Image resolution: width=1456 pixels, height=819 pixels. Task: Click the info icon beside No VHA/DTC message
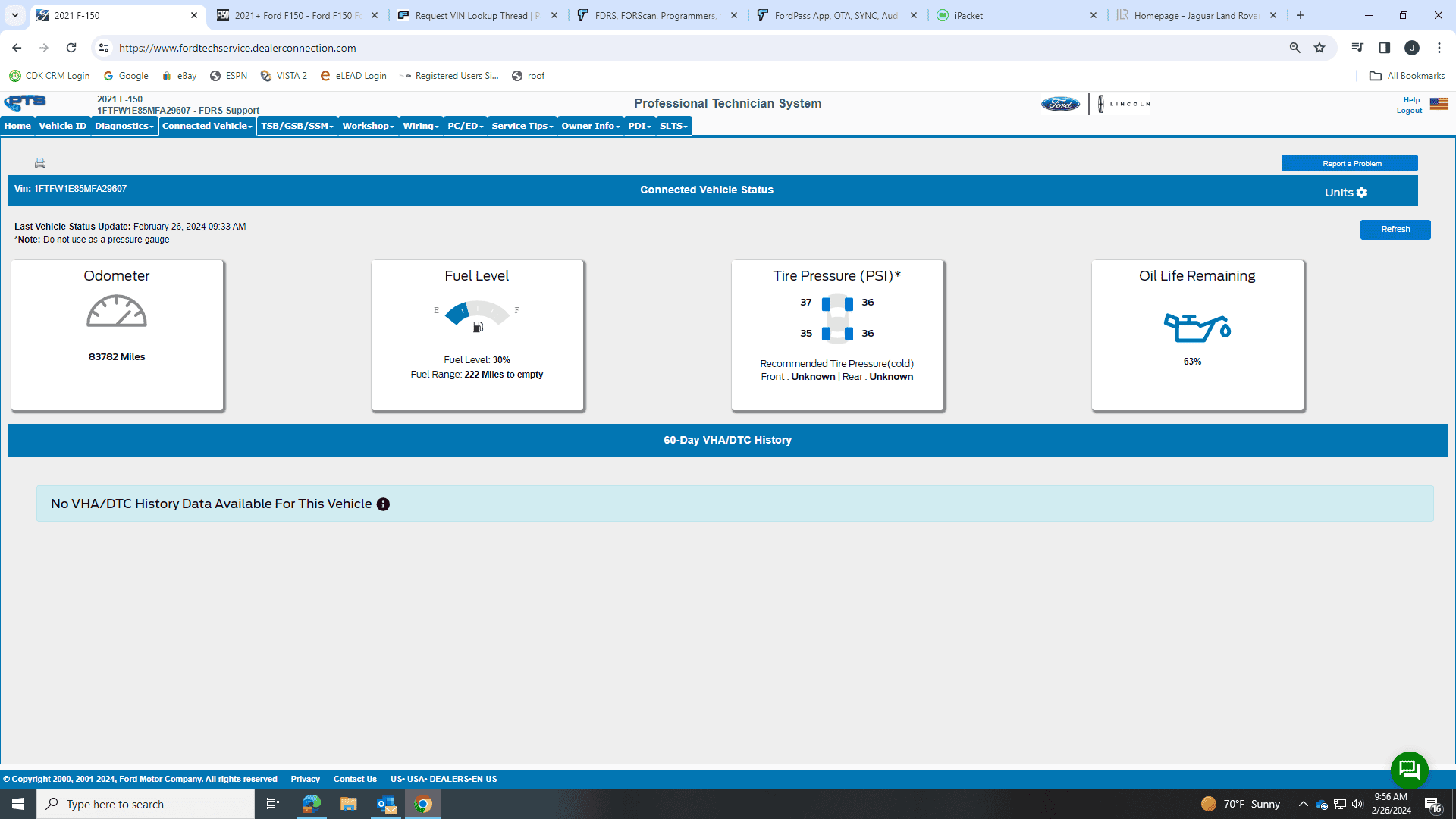coord(383,504)
